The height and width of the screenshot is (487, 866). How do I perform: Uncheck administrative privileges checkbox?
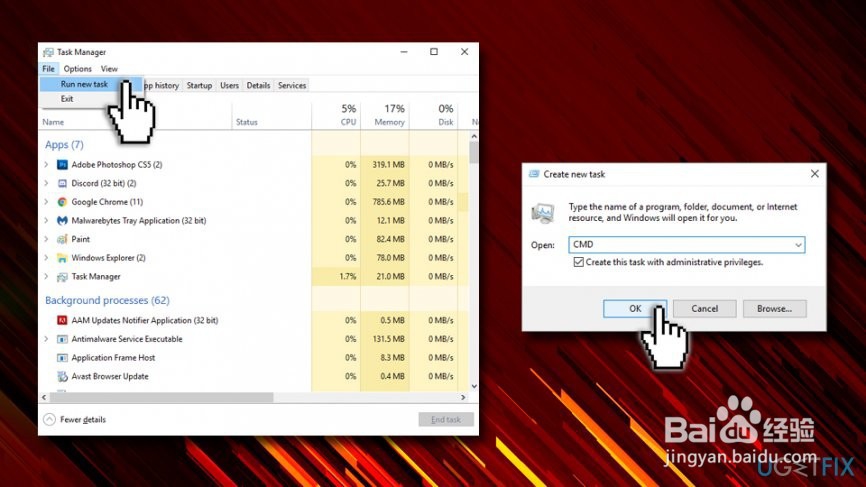[x=578, y=262]
